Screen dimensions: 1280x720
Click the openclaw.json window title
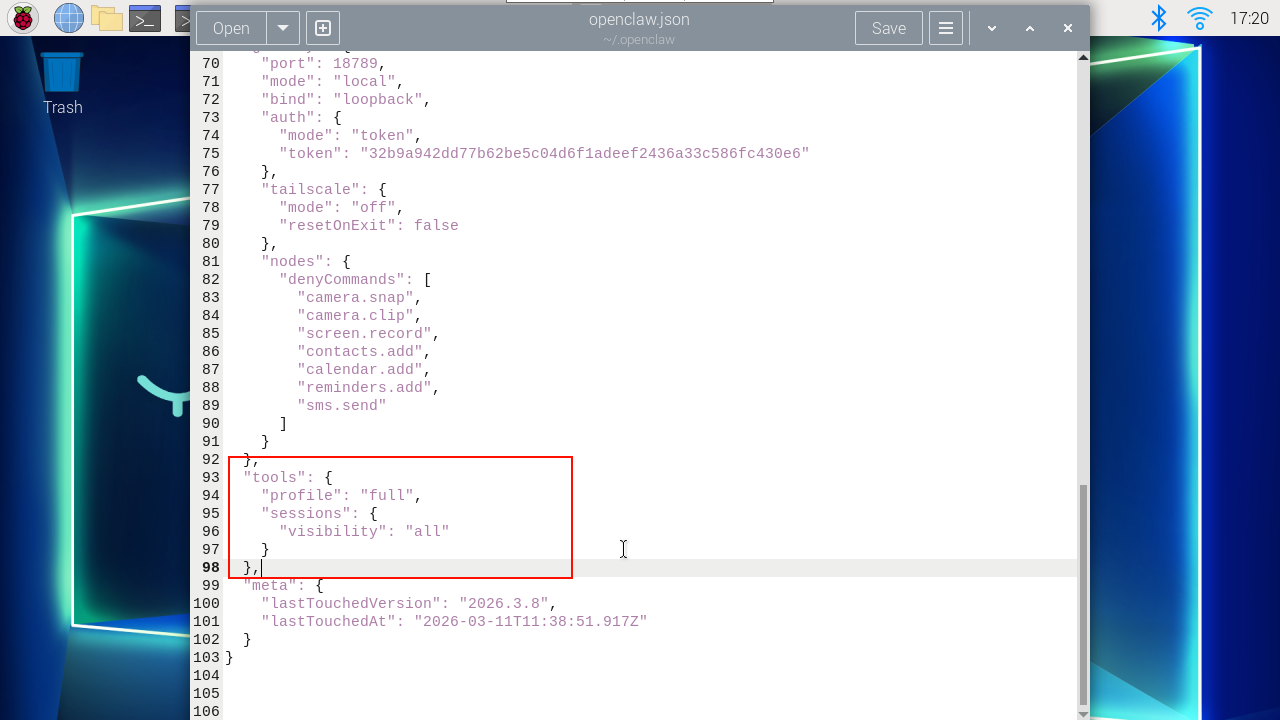639,20
